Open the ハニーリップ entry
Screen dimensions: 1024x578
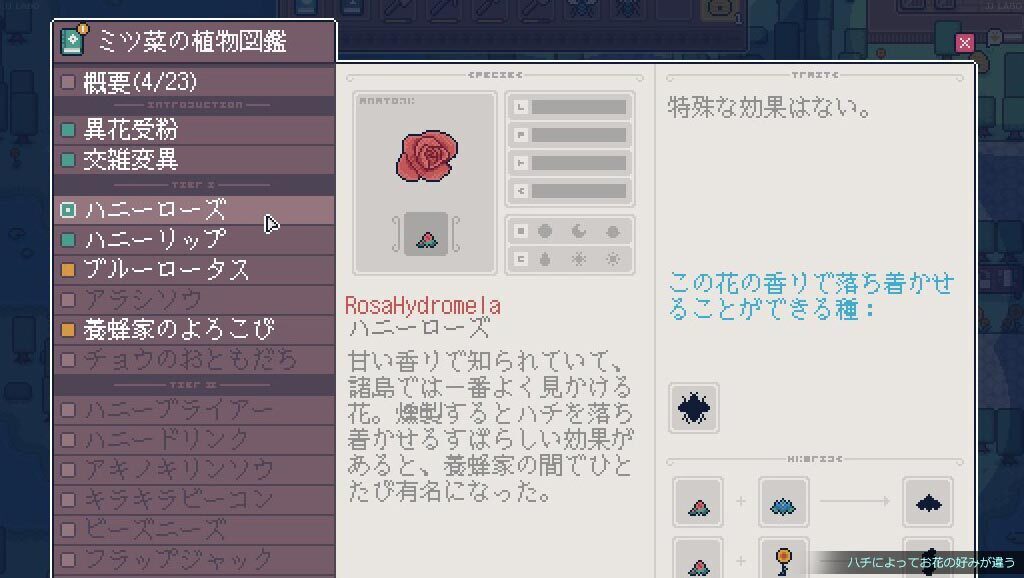(x=195, y=240)
